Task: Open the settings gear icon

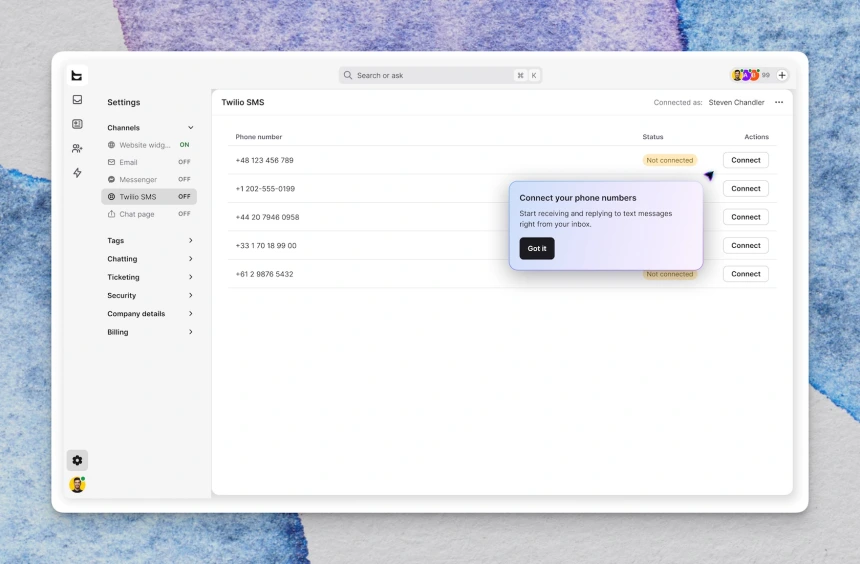Action: pyautogui.click(x=77, y=460)
